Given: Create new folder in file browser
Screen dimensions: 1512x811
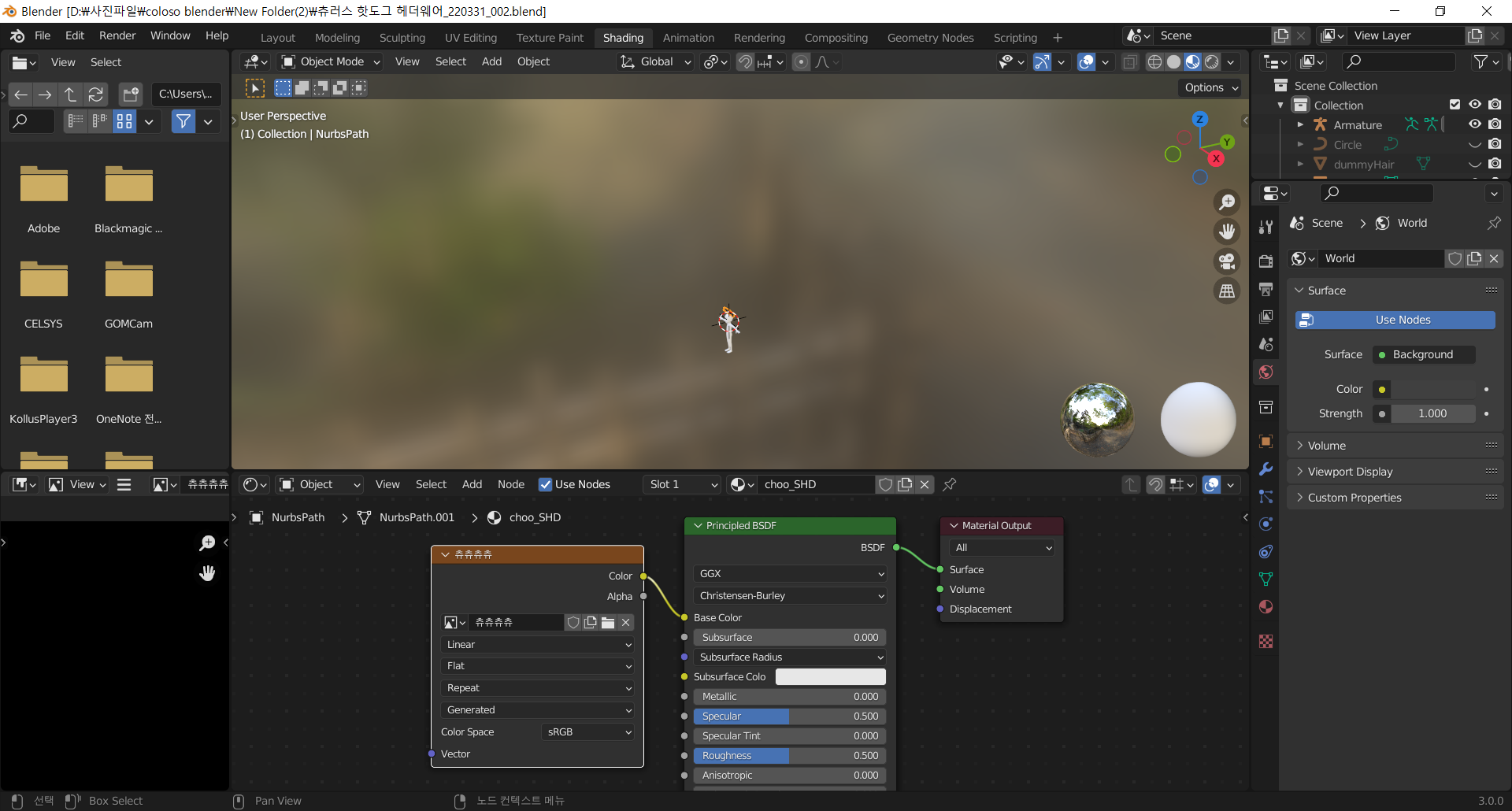Looking at the screenshot, I should (x=131, y=94).
